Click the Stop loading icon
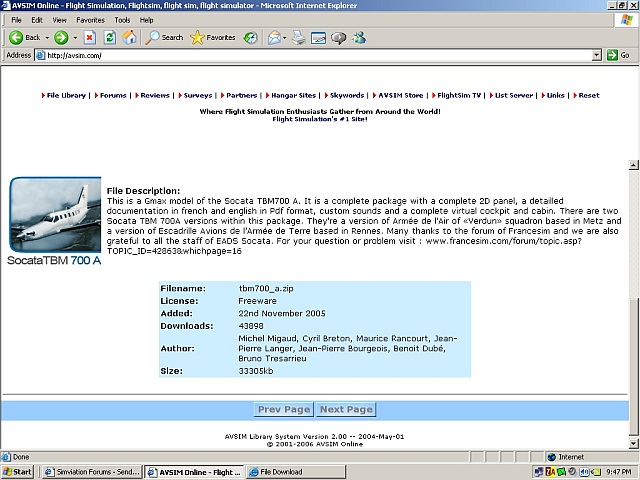 89,37
